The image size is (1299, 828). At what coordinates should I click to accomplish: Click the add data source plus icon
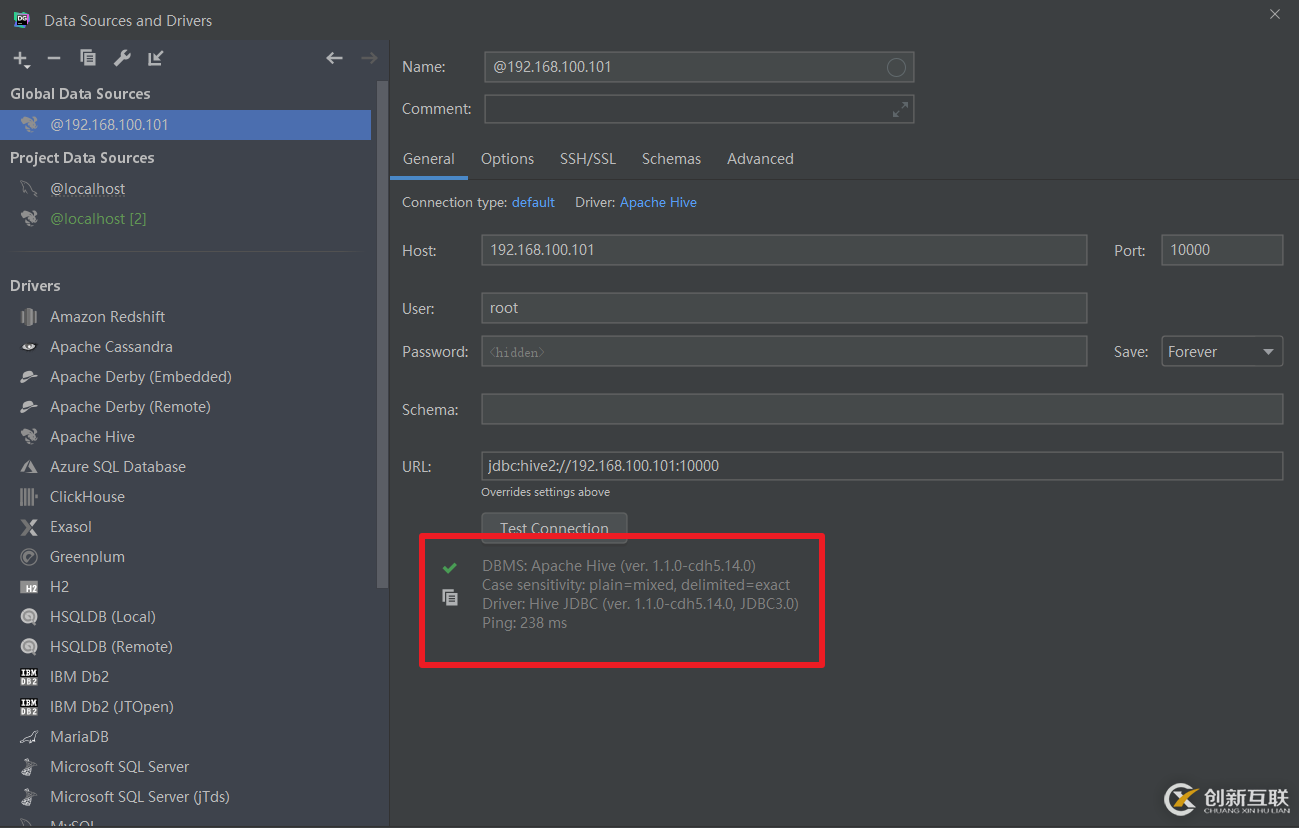(x=20, y=59)
